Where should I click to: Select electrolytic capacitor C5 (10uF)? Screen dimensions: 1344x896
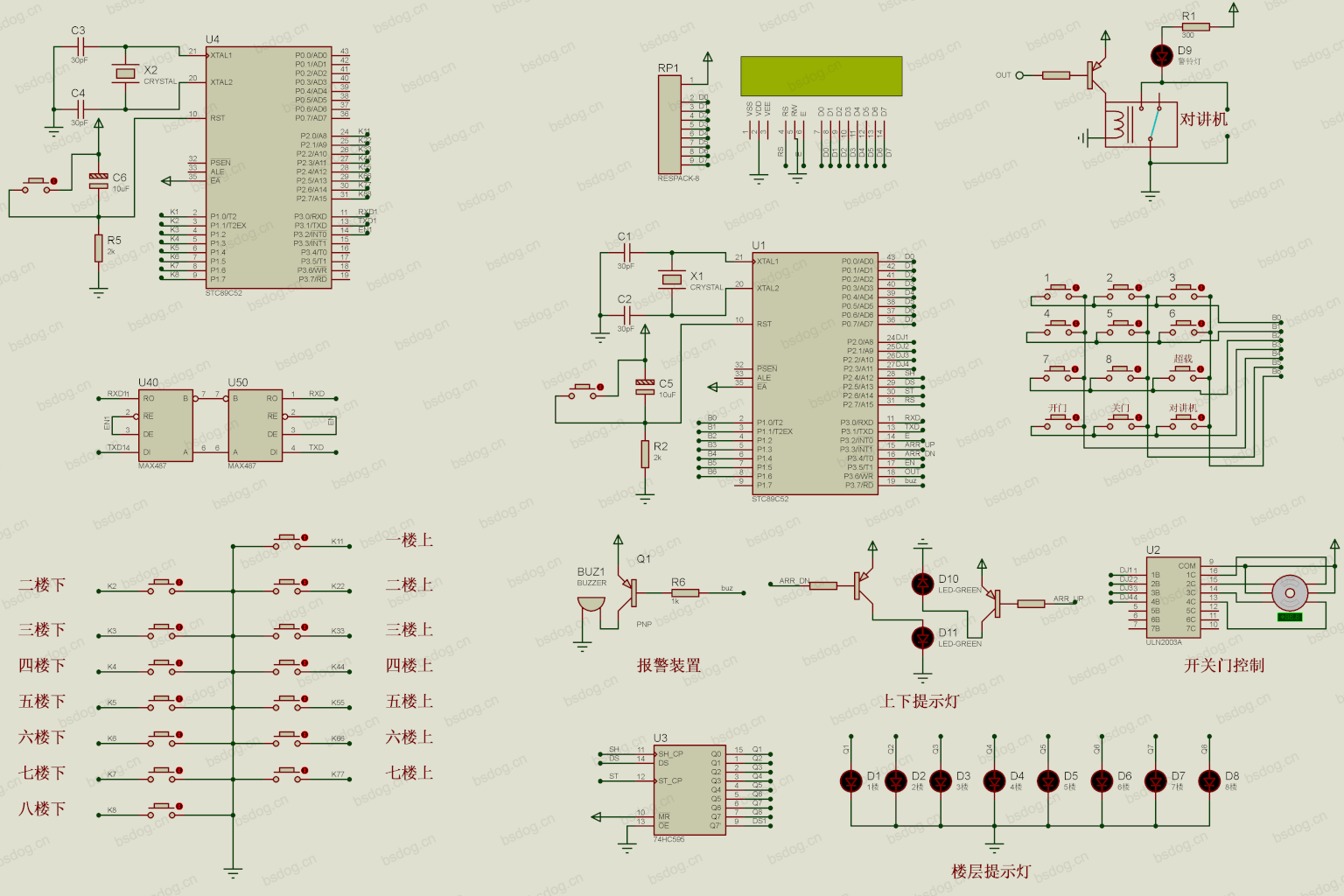645,387
